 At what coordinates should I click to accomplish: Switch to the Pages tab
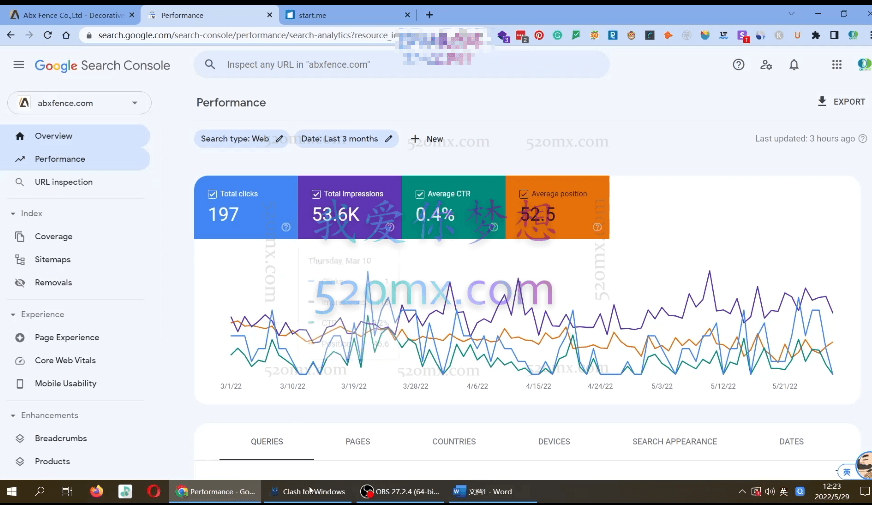(x=357, y=441)
